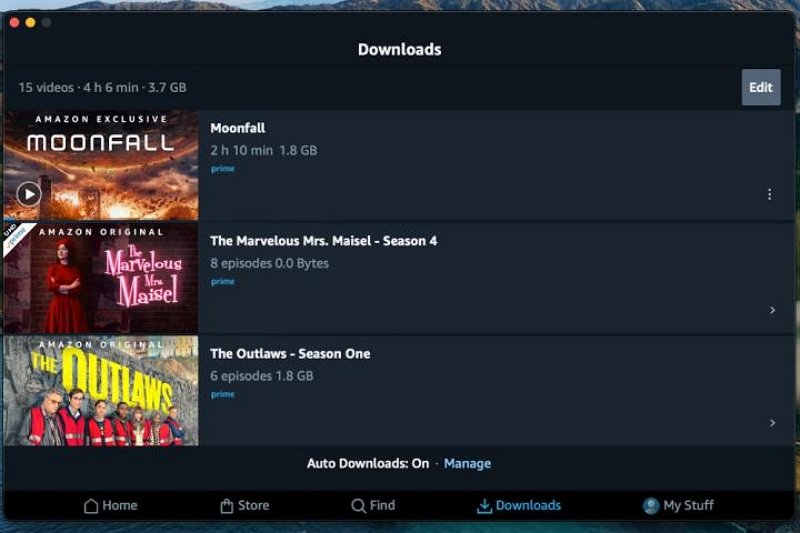Click the Edit button
The height and width of the screenshot is (533, 800).
tap(761, 87)
